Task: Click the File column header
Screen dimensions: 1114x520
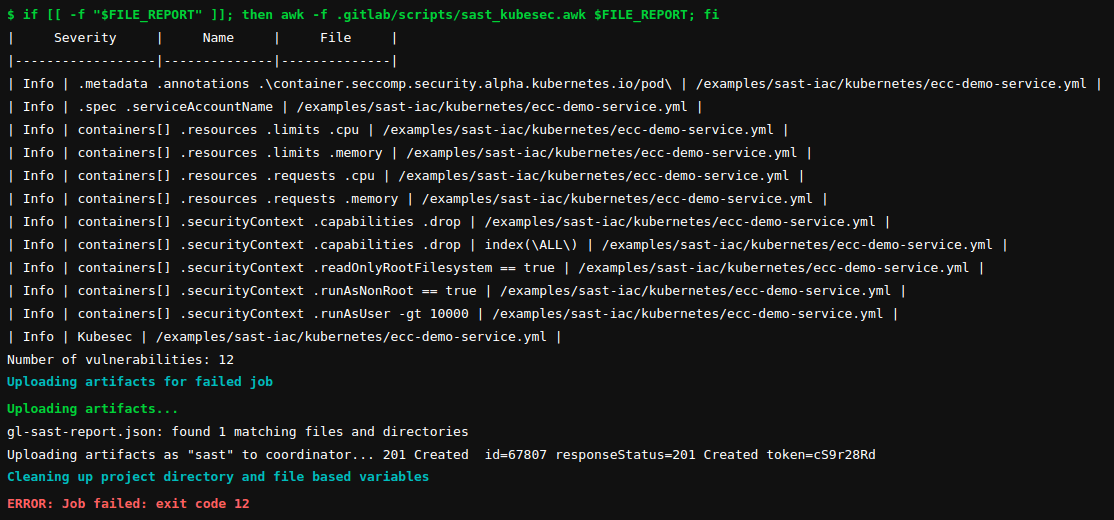Action: [x=335, y=38]
